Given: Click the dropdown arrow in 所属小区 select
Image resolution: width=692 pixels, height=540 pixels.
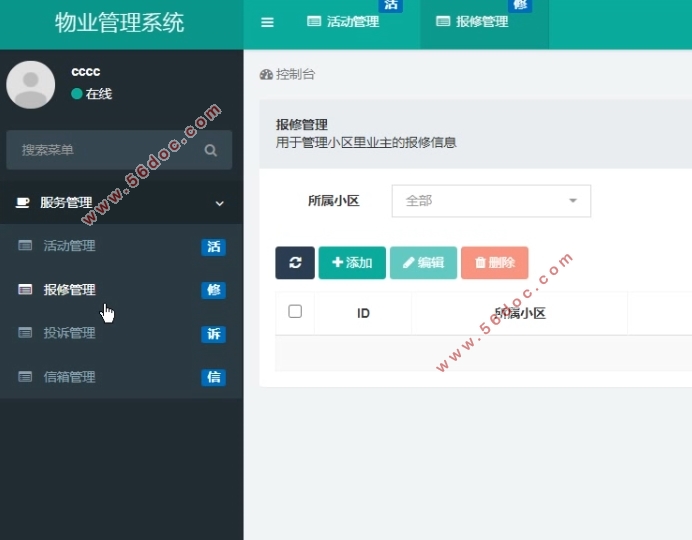Looking at the screenshot, I should click(573, 201).
